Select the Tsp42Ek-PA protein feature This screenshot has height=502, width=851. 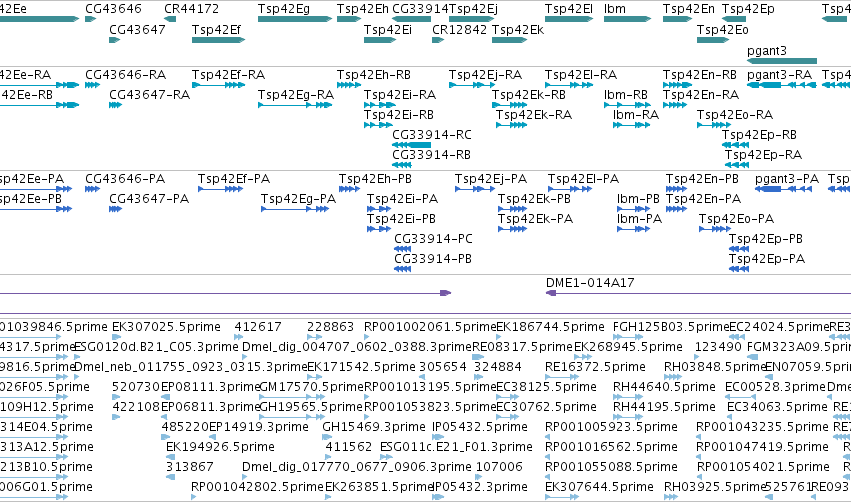512,229
